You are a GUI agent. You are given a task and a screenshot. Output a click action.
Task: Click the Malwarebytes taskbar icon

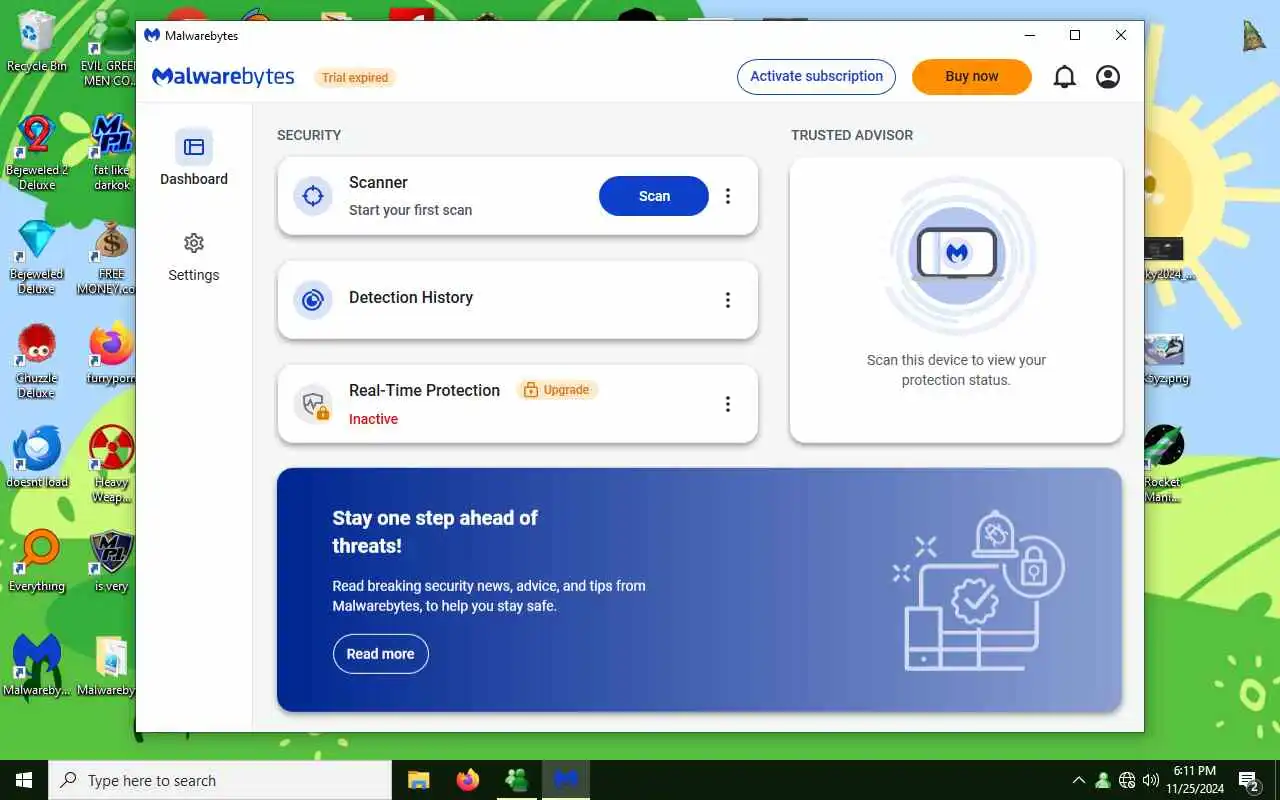[x=566, y=780]
